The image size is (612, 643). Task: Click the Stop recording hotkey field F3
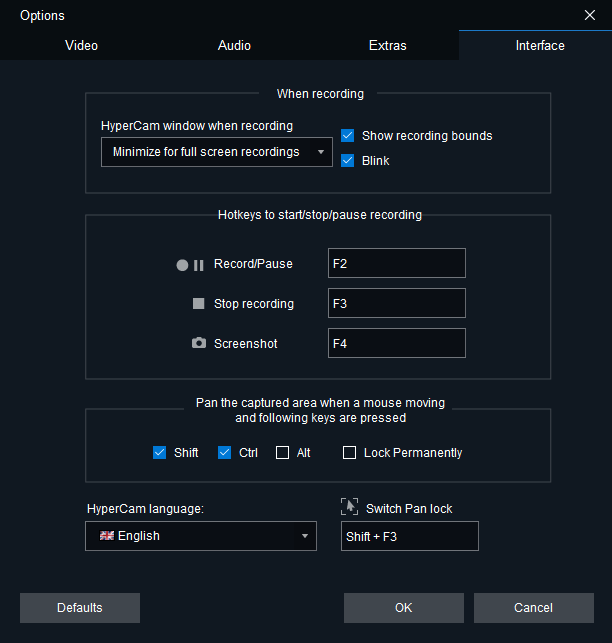point(397,303)
